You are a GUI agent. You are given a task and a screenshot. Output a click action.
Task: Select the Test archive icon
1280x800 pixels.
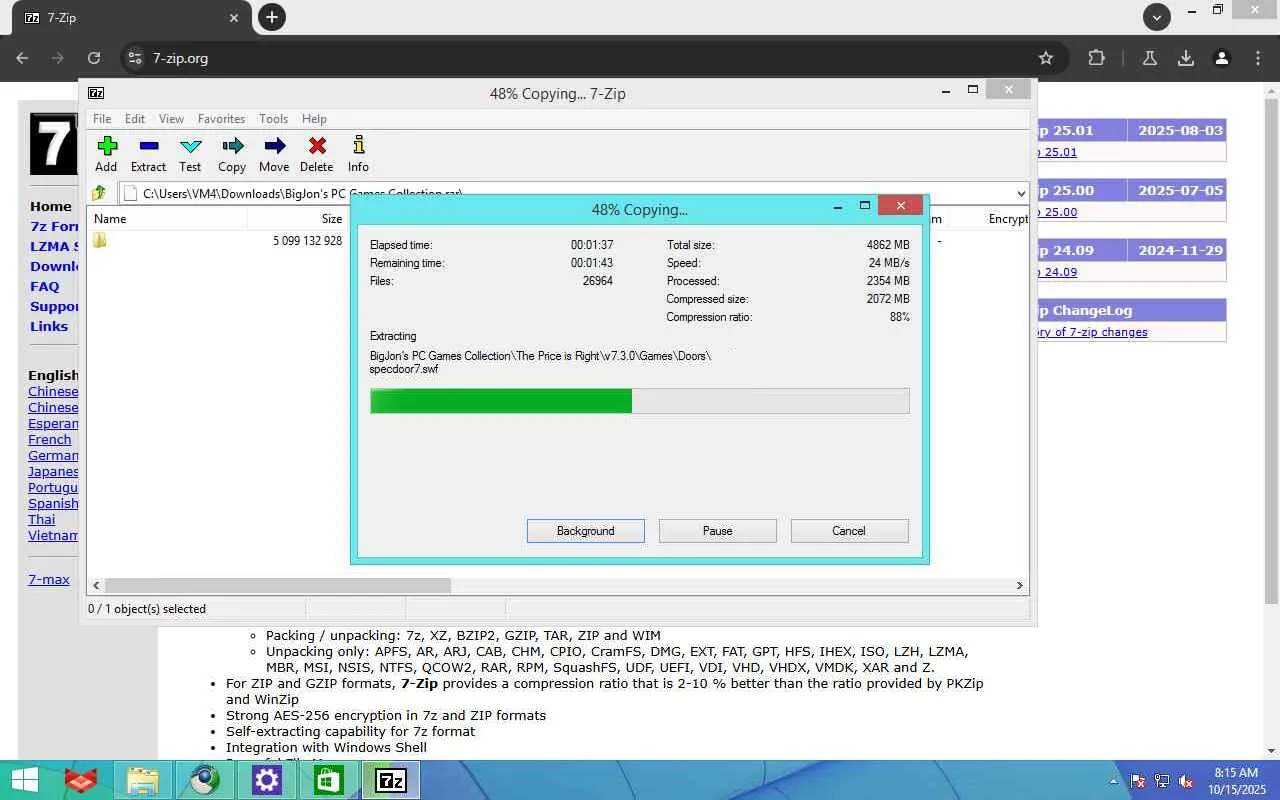click(x=190, y=146)
